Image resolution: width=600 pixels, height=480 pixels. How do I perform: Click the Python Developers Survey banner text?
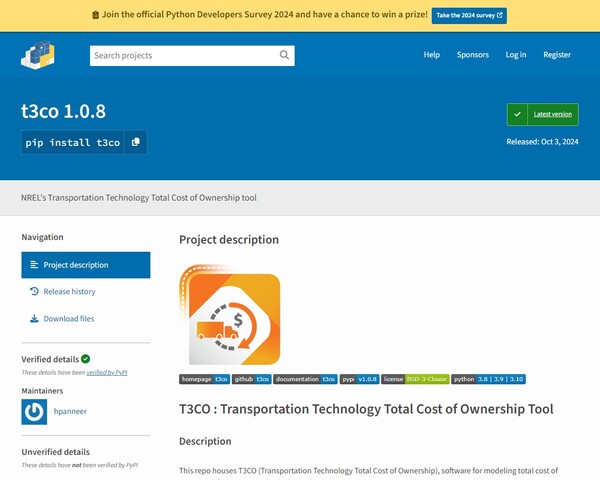tap(264, 15)
